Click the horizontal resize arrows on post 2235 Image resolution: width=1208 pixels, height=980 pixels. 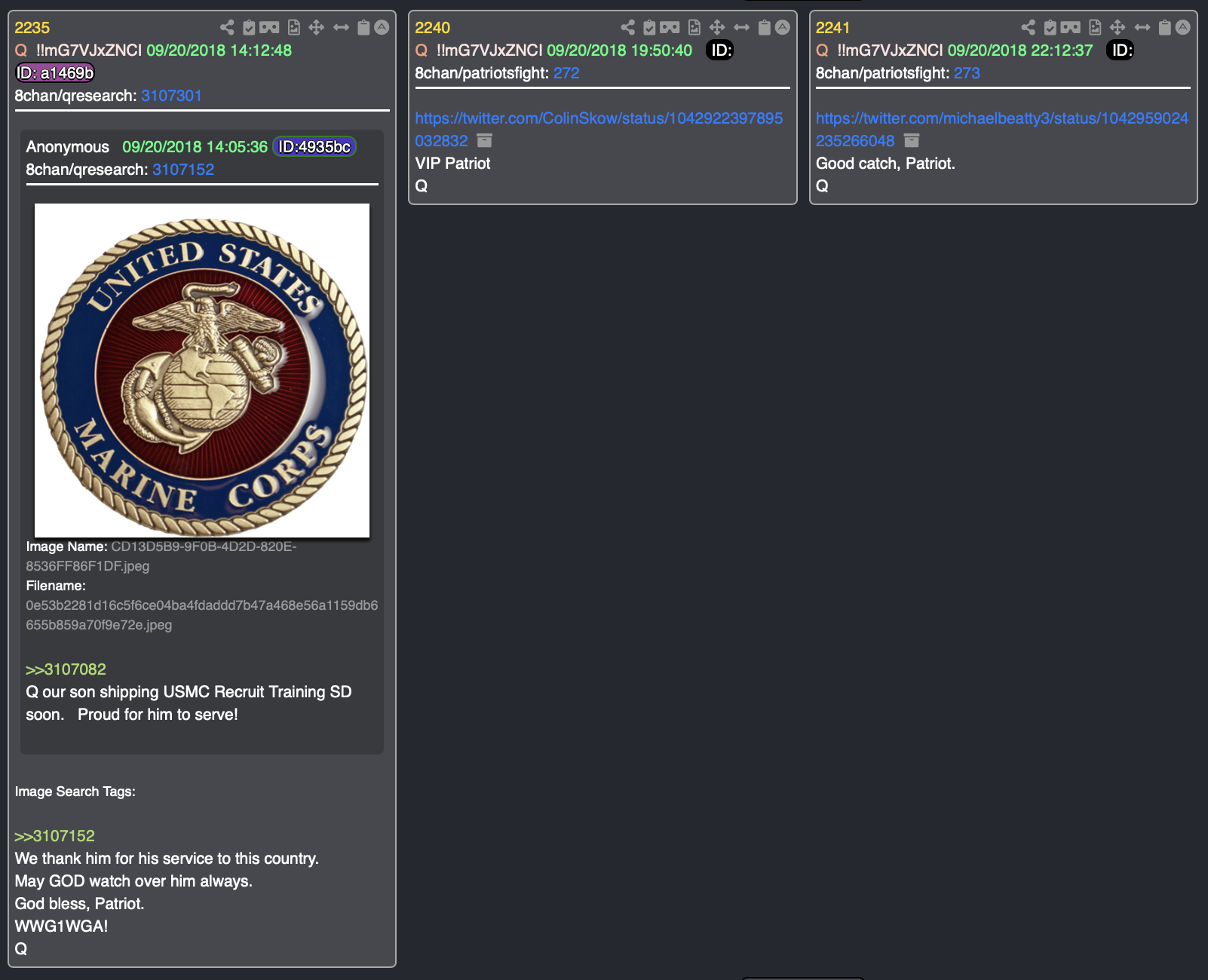pyautogui.click(x=341, y=28)
